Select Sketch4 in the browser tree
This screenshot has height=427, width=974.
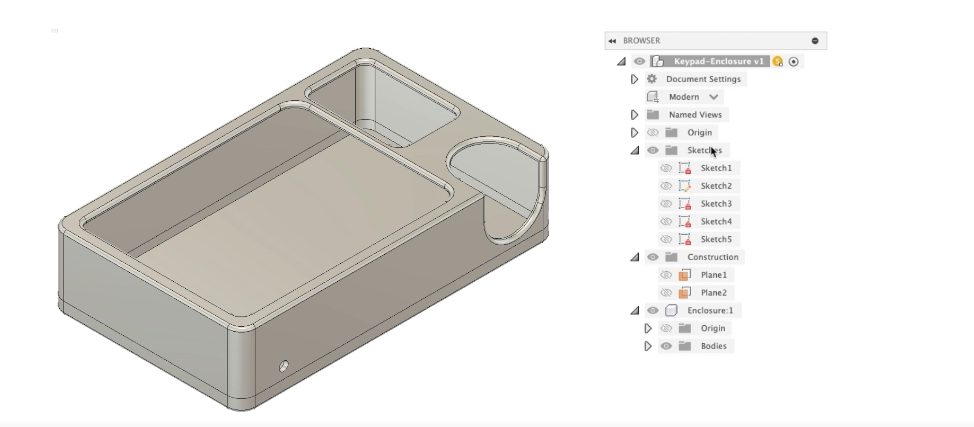(x=716, y=222)
